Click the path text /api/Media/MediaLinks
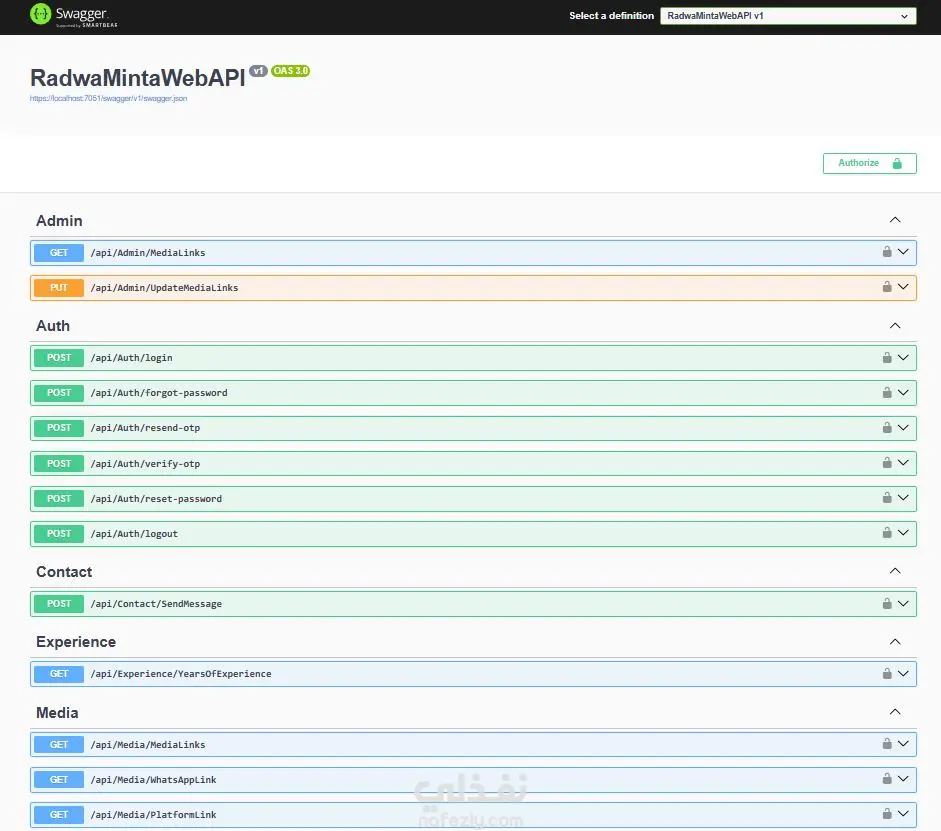The image size is (941, 831). click(148, 745)
